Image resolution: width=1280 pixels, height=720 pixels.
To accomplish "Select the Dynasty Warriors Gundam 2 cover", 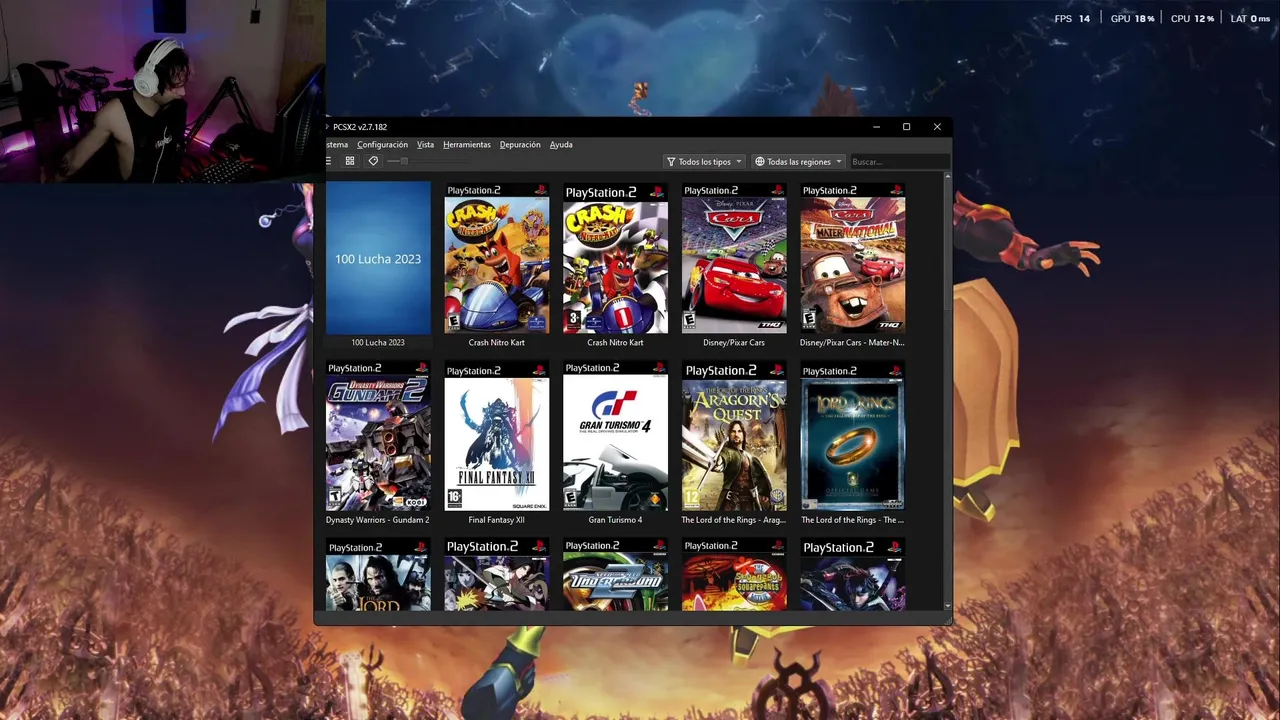I will [x=378, y=436].
